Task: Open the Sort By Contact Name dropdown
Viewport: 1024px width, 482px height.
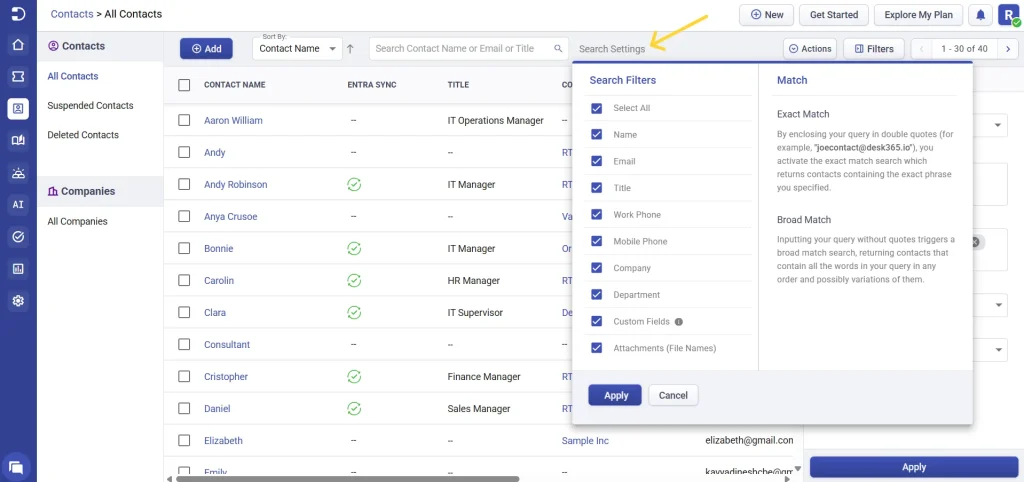Action: tap(297, 48)
